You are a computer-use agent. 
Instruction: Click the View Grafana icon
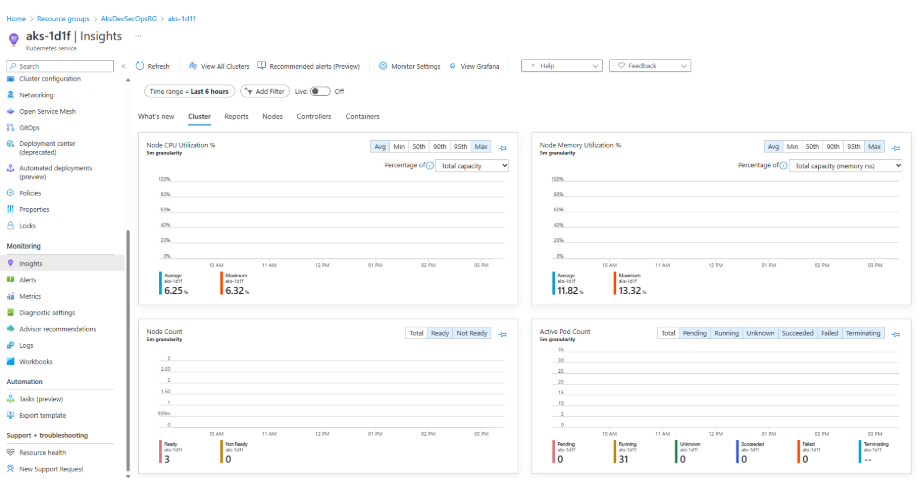tap(452, 66)
